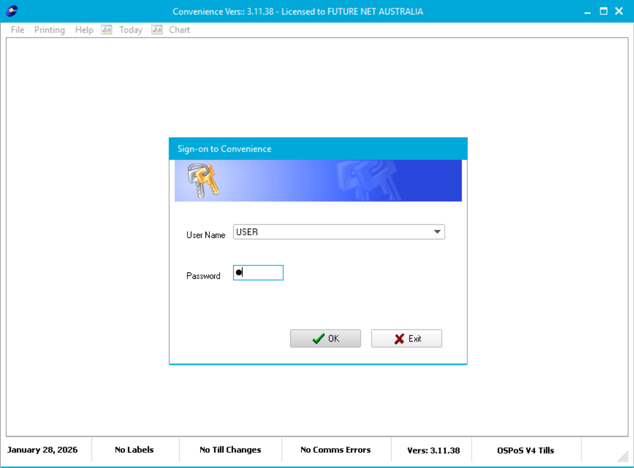Image resolution: width=634 pixels, height=468 pixels.
Task: Minimize the Convenience window
Action: coord(585,11)
